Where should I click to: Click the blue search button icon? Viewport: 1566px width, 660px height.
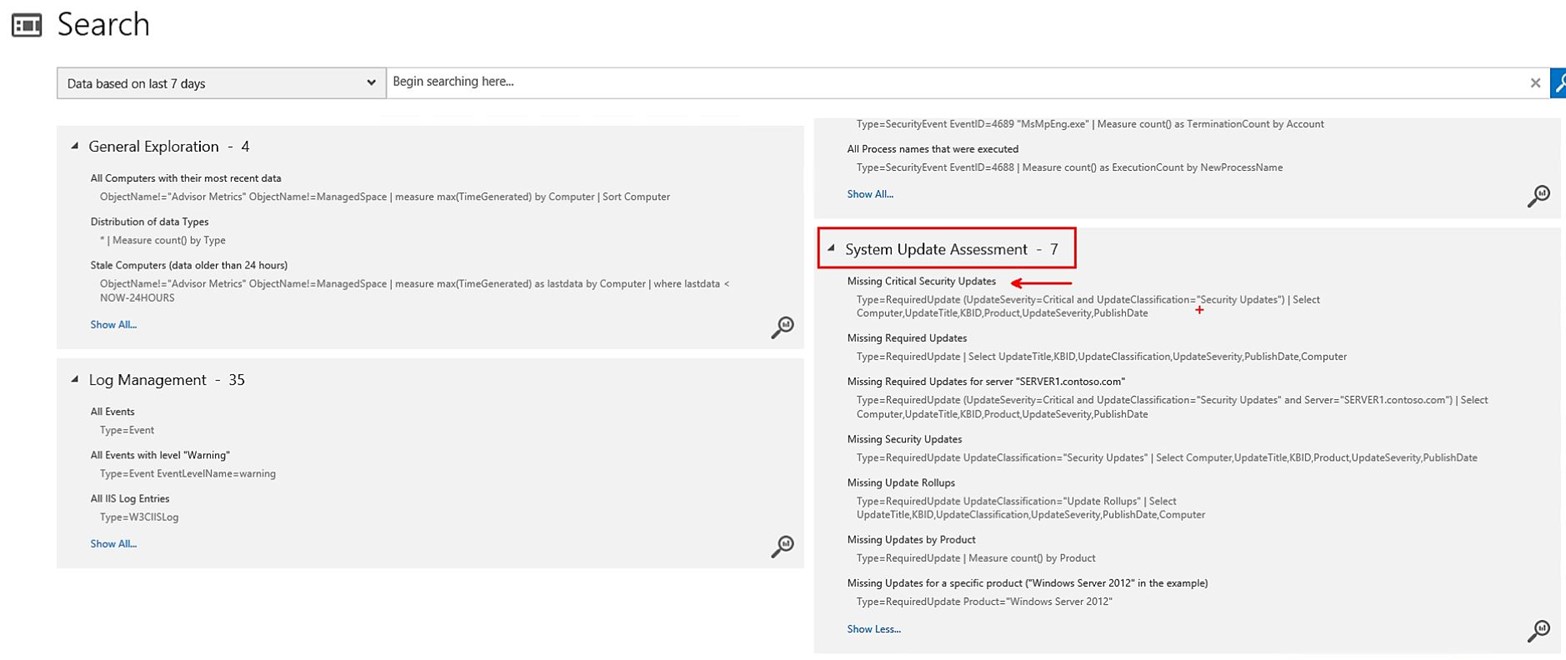click(1558, 83)
